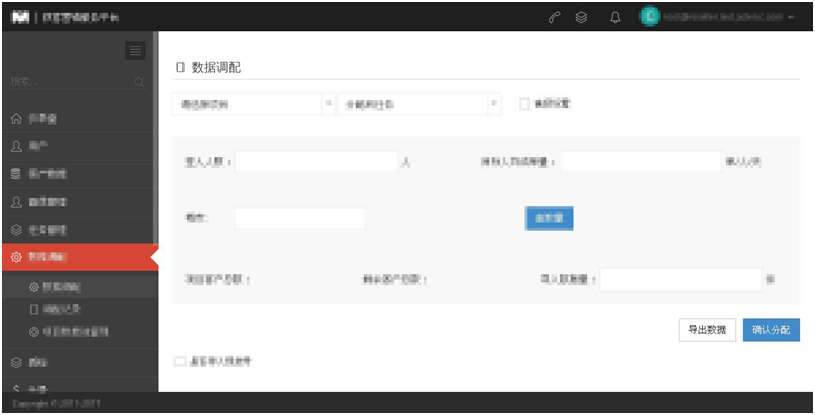Click the red highlighted gear sidebar item
Image resolution: width=815 pixels, height=415 pixels.
tap(78, 257)
